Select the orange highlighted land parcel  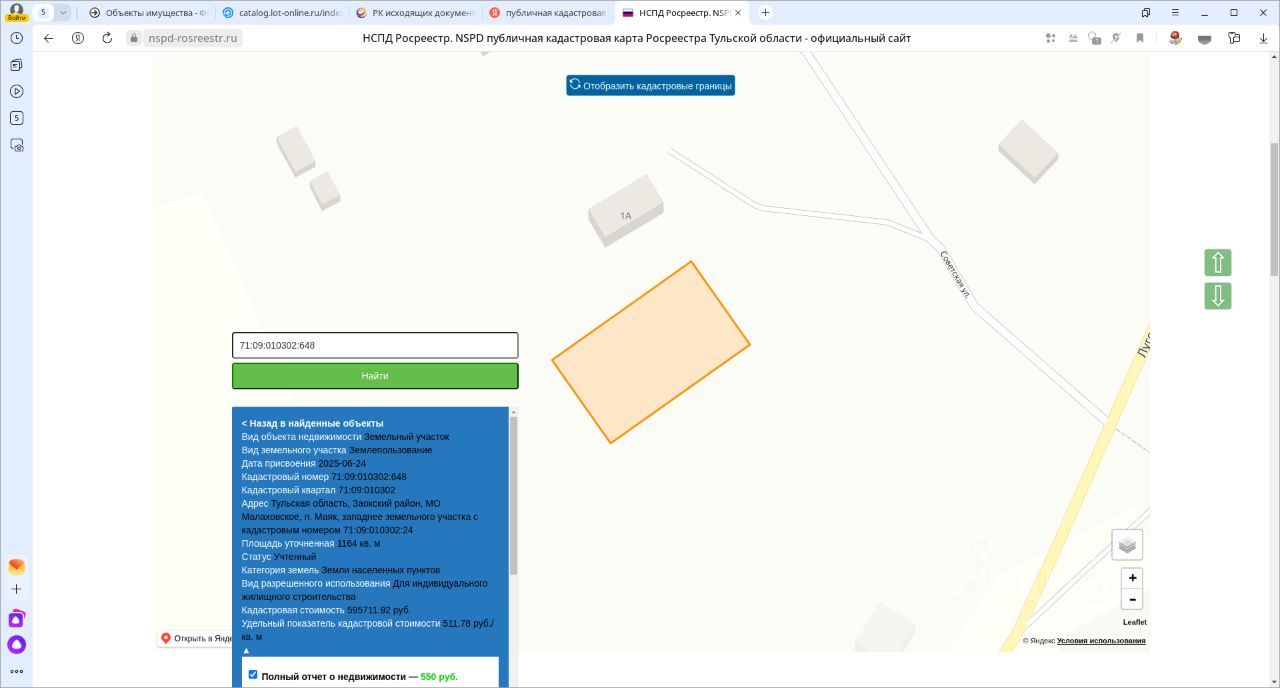pyautogui.click(x=651, y=352)
